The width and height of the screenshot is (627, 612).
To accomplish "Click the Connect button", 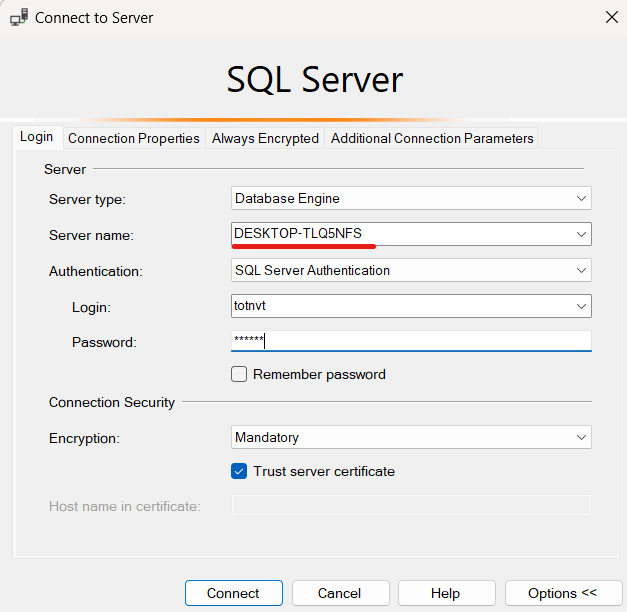I will coord(234,593).
